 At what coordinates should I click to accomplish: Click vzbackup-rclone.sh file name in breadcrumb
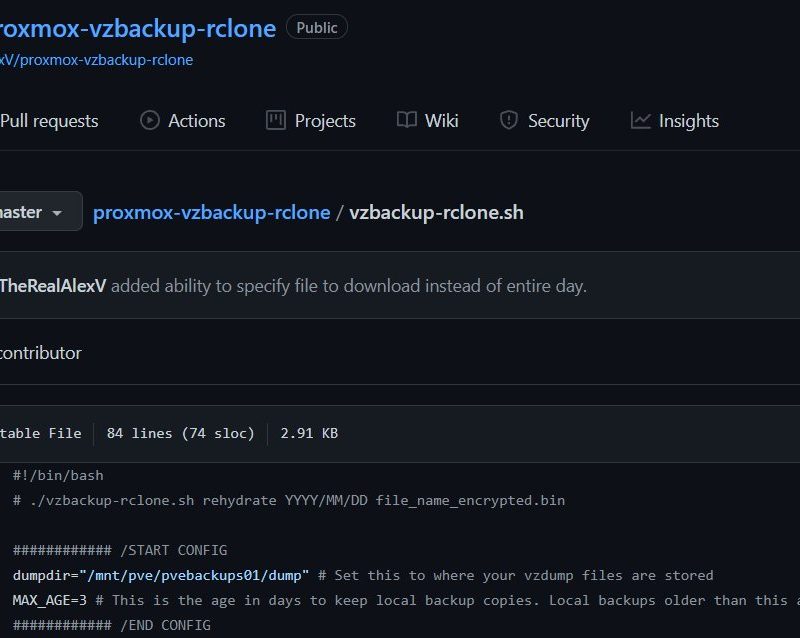(x=436, y=212)
